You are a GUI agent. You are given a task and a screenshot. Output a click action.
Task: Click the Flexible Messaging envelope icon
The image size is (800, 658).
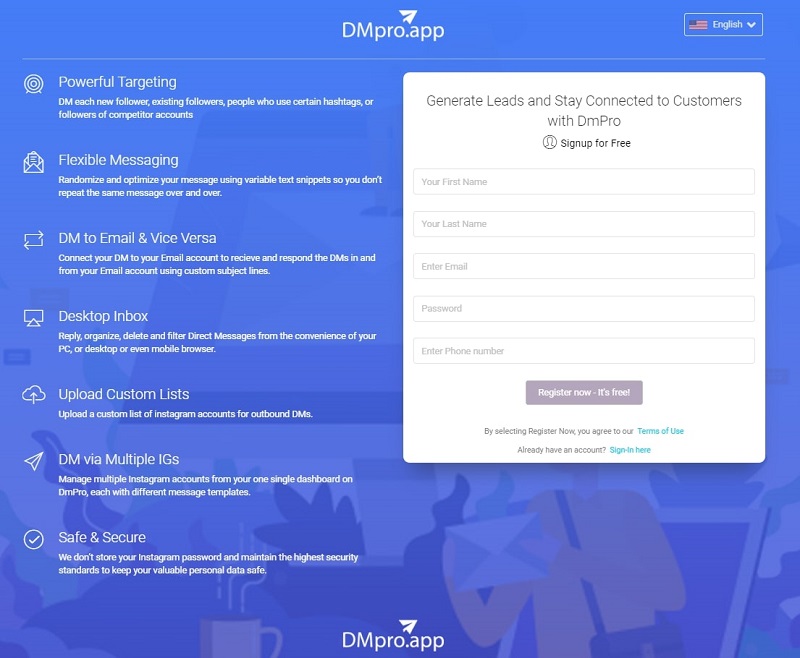[x=34, y=162]
